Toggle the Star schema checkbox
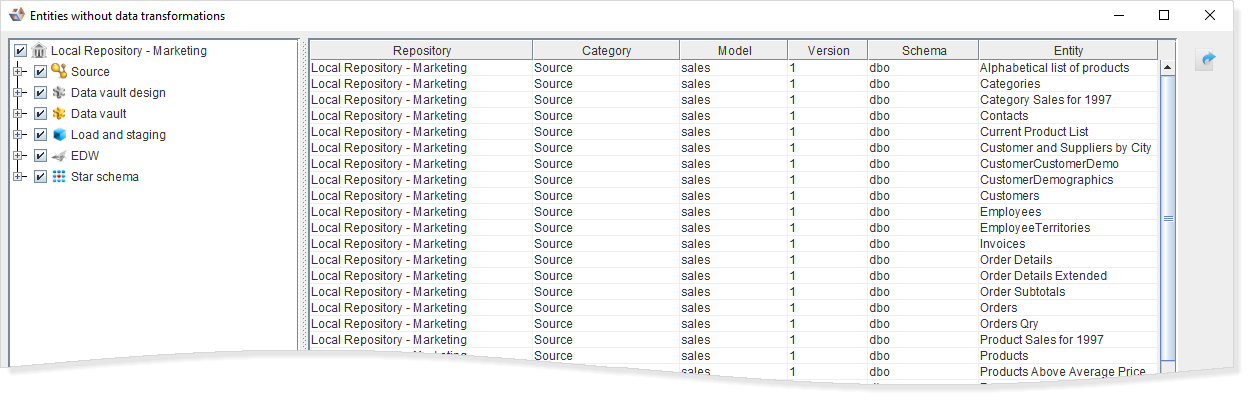 click(40, 177)
